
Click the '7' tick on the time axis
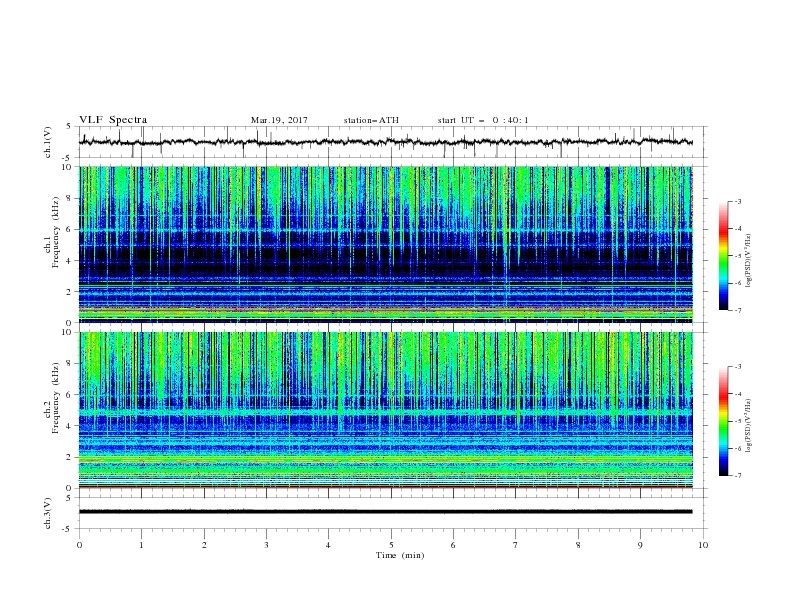(x=516, y=545)
